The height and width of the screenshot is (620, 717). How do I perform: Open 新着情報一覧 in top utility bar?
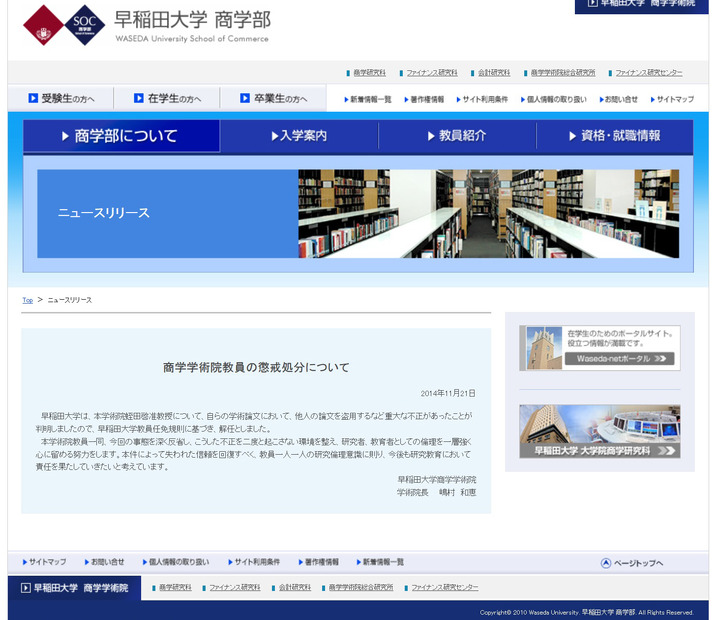370,100
